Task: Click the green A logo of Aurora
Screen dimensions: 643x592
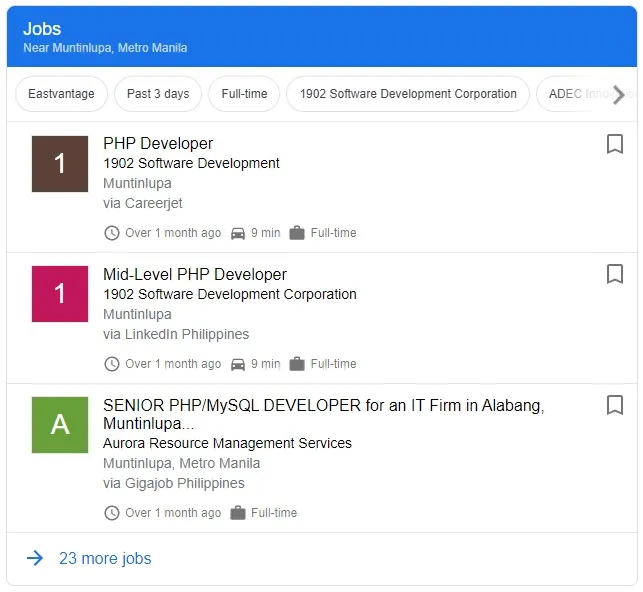Action: click(60, 425)
